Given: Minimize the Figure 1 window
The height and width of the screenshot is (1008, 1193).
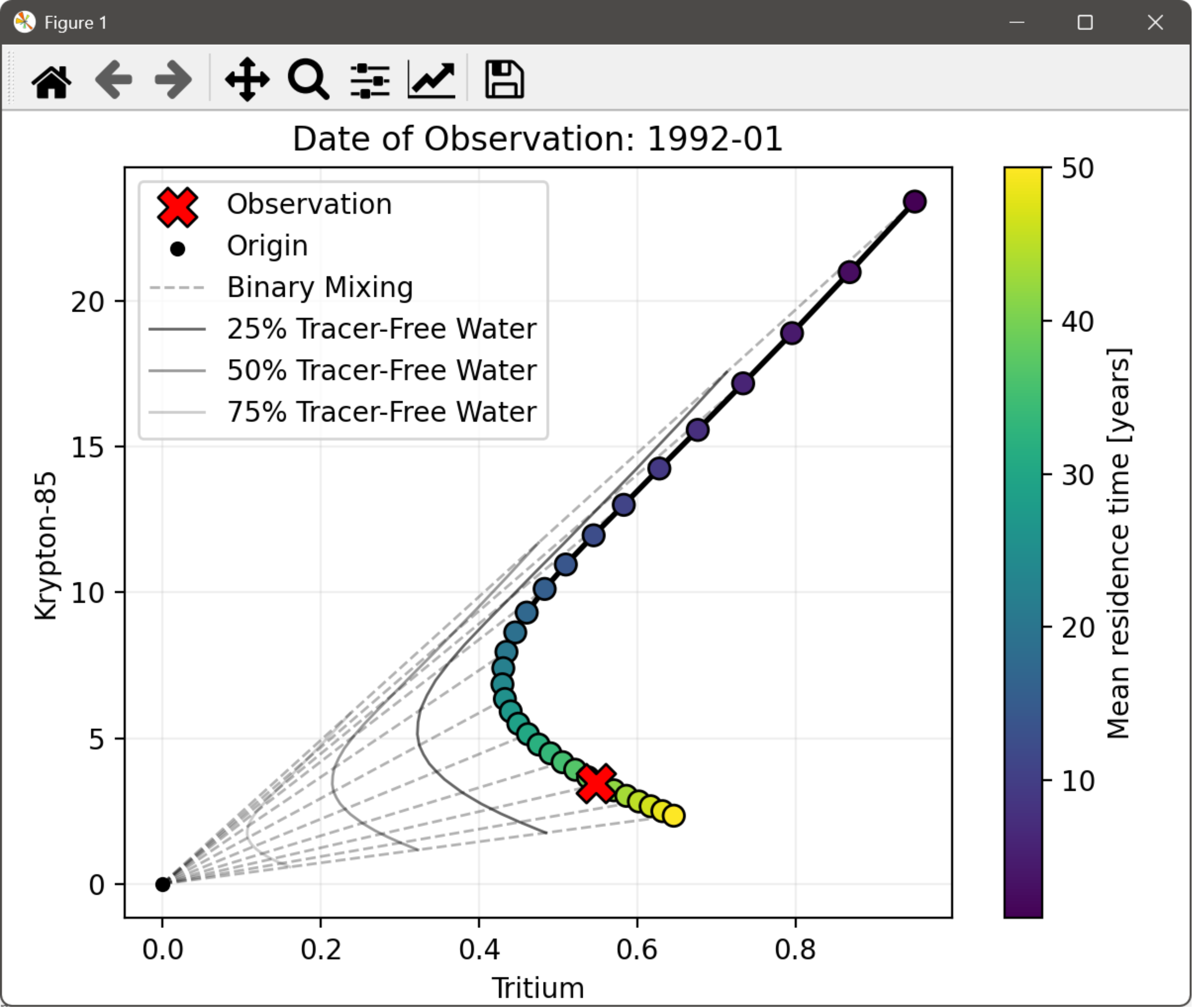Looking at the screenshot, I should coord(1017,23).
